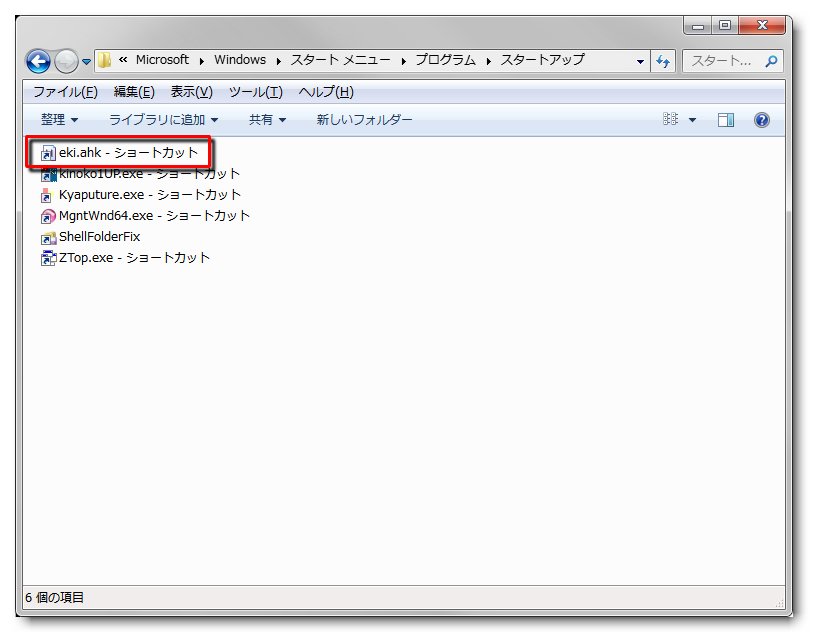Viewport: 820px width, 644px height.
Task: Change view with the view icon
Action: [x=670, y=119]
